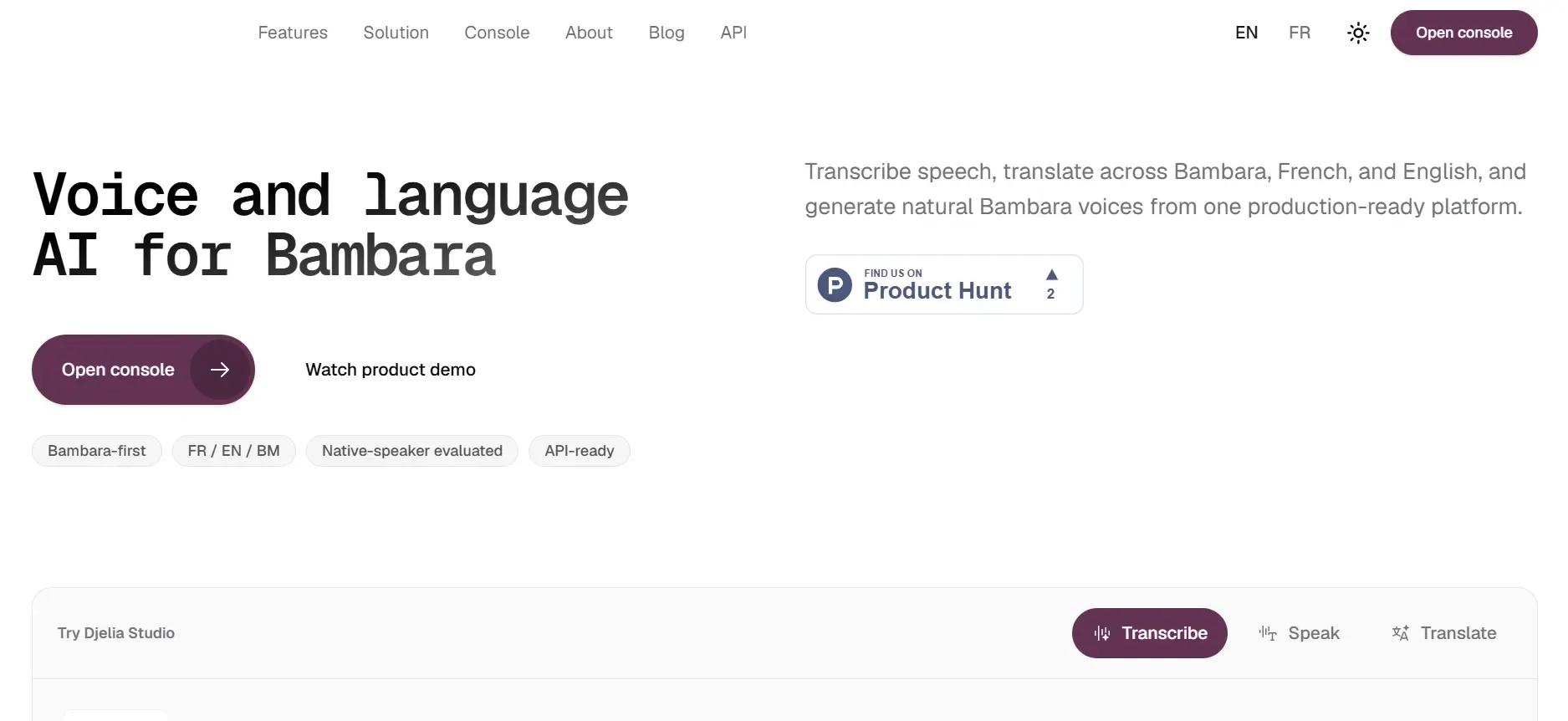This screenshot has height=721, width=1568.
Task: Click Watch product demo link
Action: (x=391, y=370)
